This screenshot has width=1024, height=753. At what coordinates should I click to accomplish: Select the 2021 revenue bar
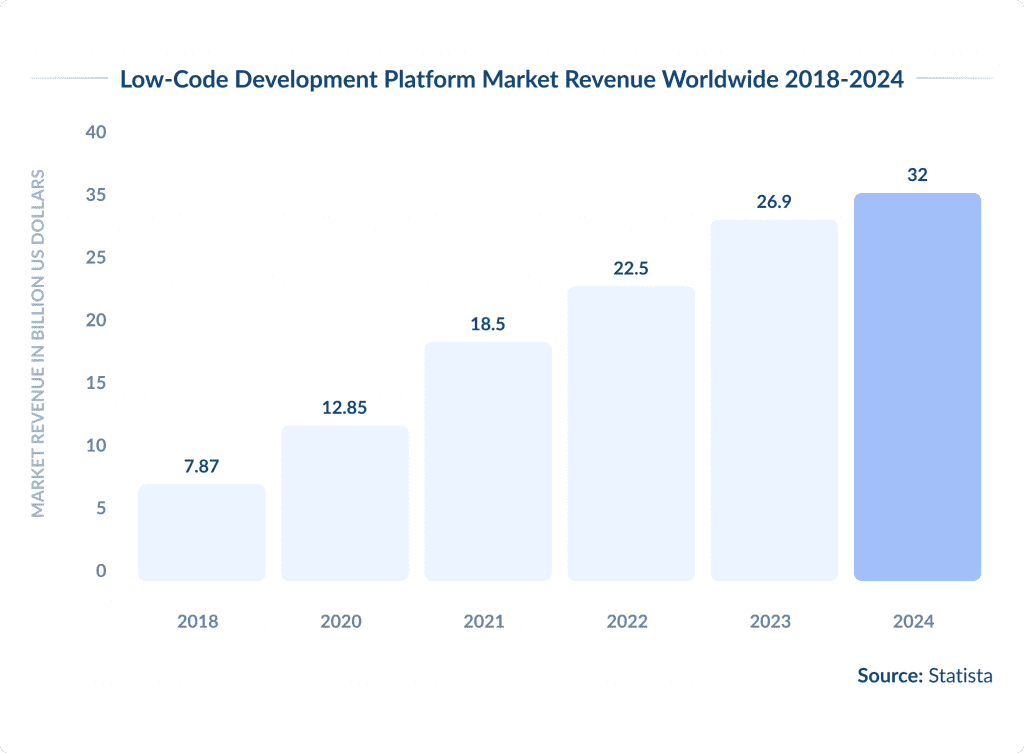coord(488,460)
